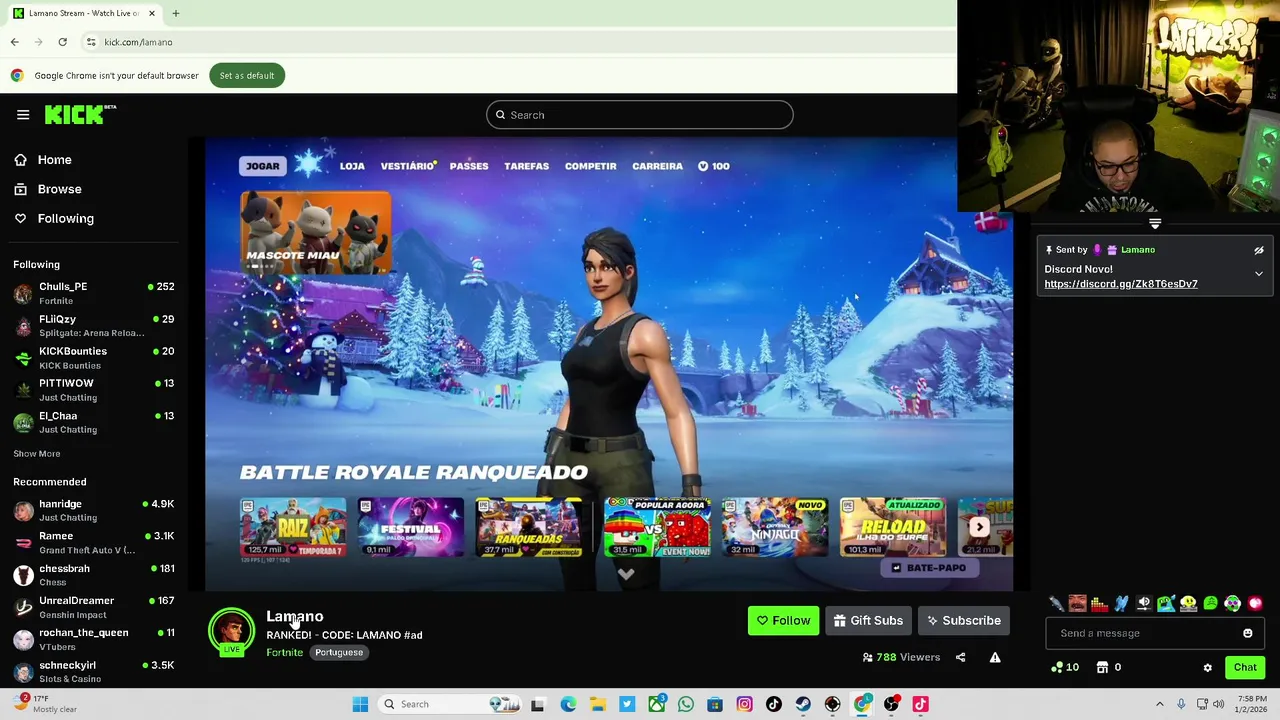Screen dimensions: 1280x720
Task: Open the FLiiQzy channel in Following
Action: (x=94, y=325)
